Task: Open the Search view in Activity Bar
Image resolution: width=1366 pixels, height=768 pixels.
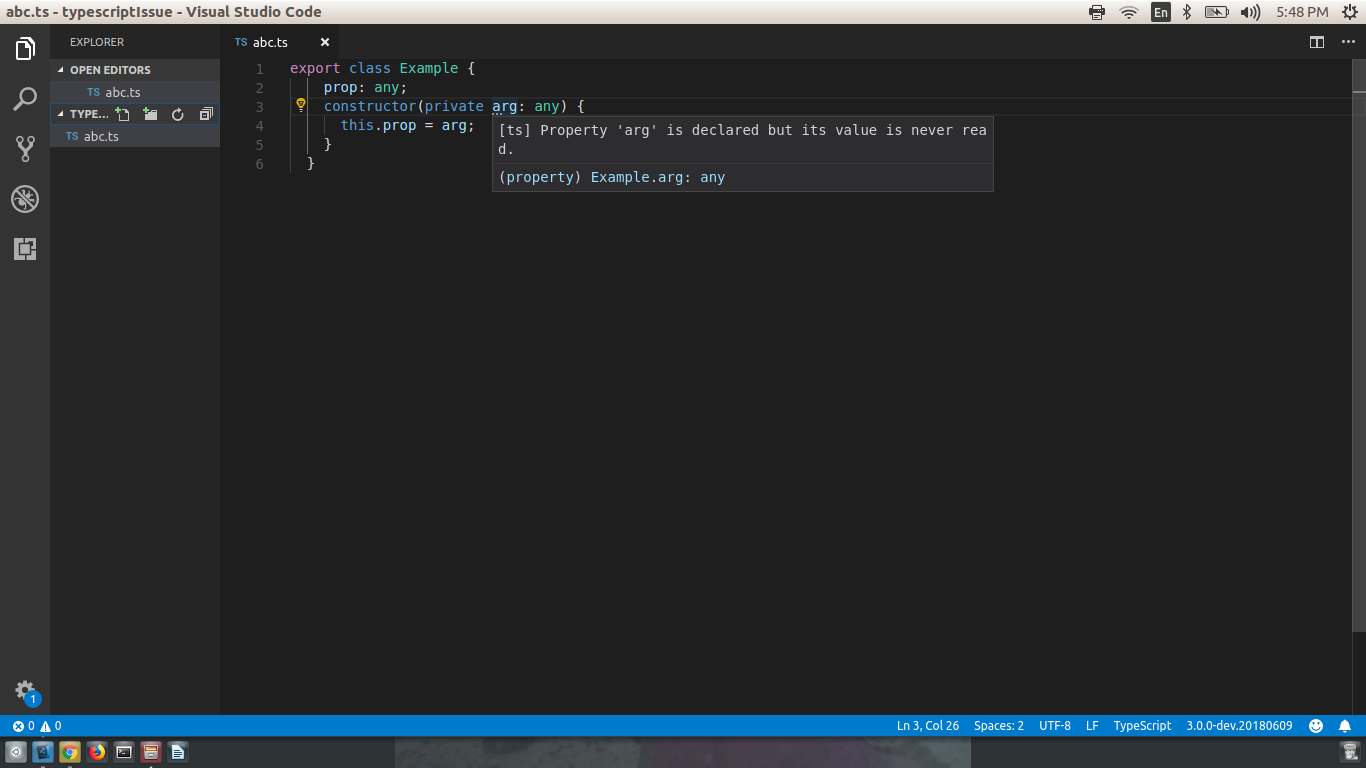Action: point(25,99)
